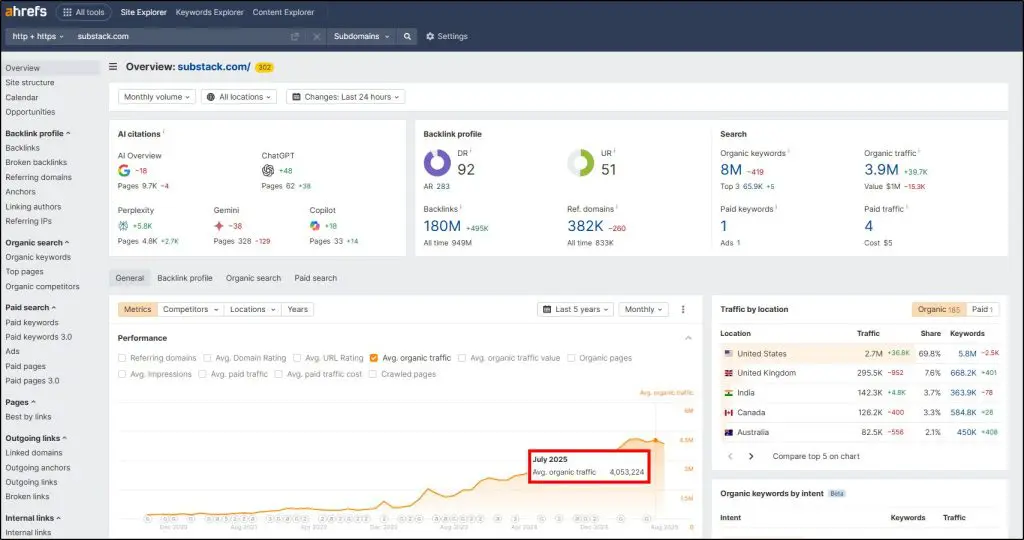Open Settings gear in top bar
This screenshot has height=540, width=1024.
click(x=446, y=36)
